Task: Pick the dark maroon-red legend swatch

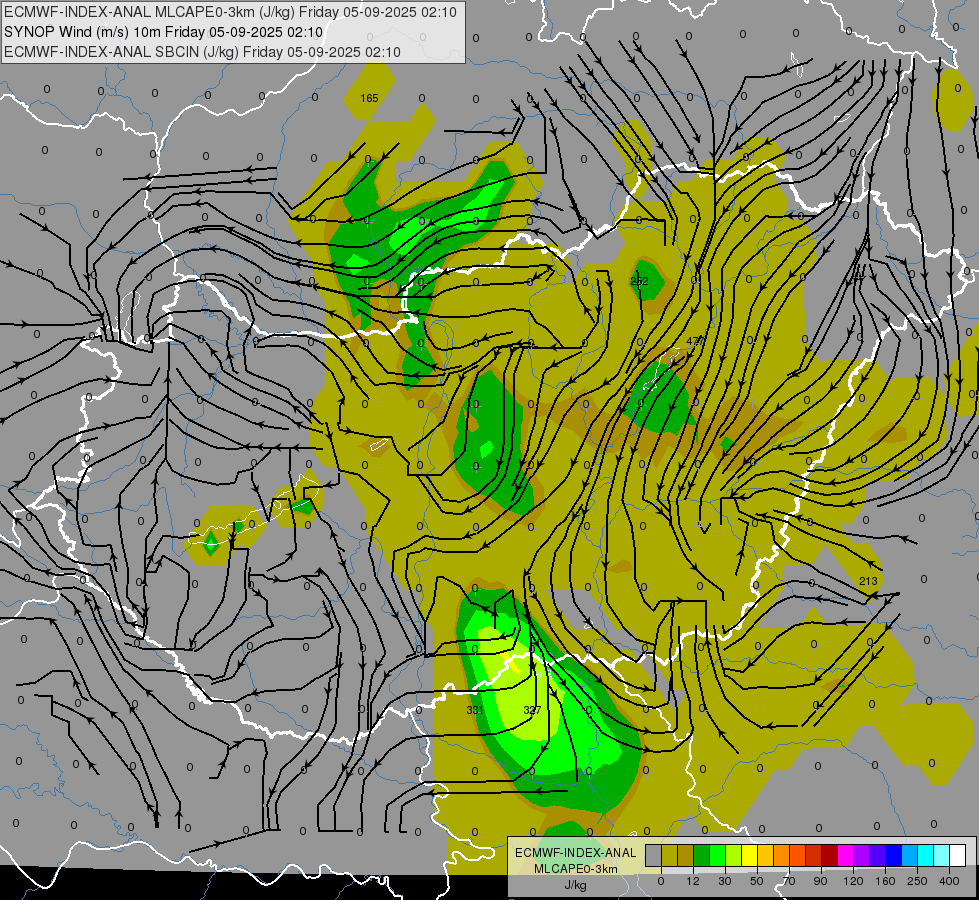Action: [829, 855]
